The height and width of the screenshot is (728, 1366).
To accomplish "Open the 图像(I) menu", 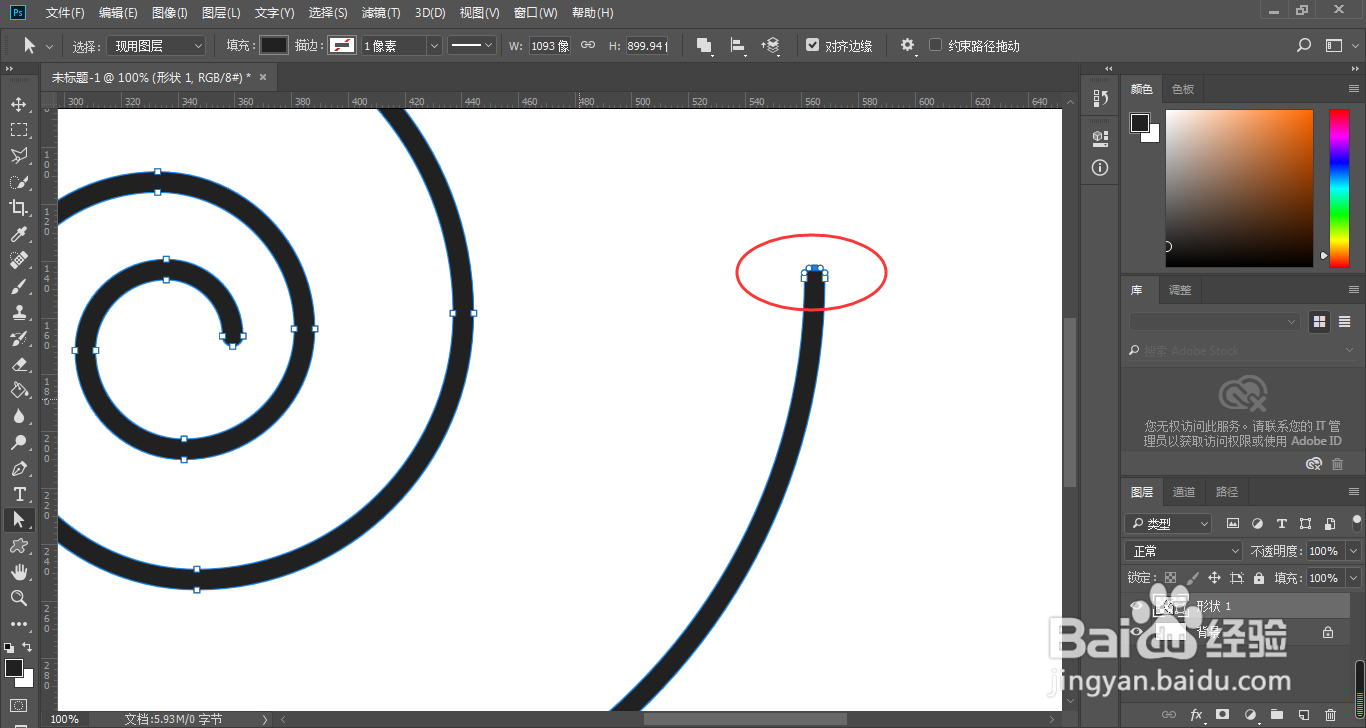I will pos(170,13).
